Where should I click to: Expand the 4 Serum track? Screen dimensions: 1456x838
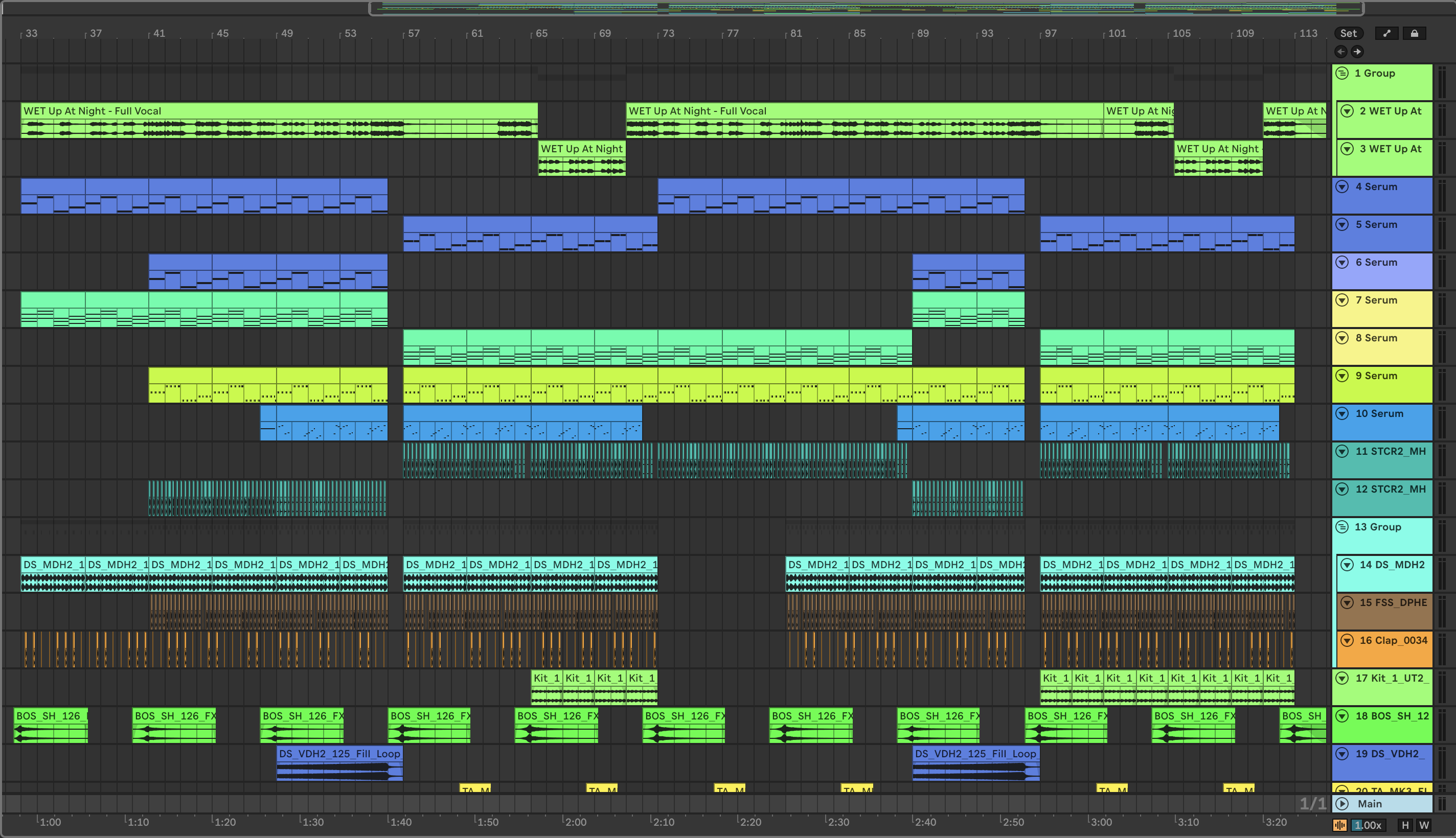pos(1342,187)
